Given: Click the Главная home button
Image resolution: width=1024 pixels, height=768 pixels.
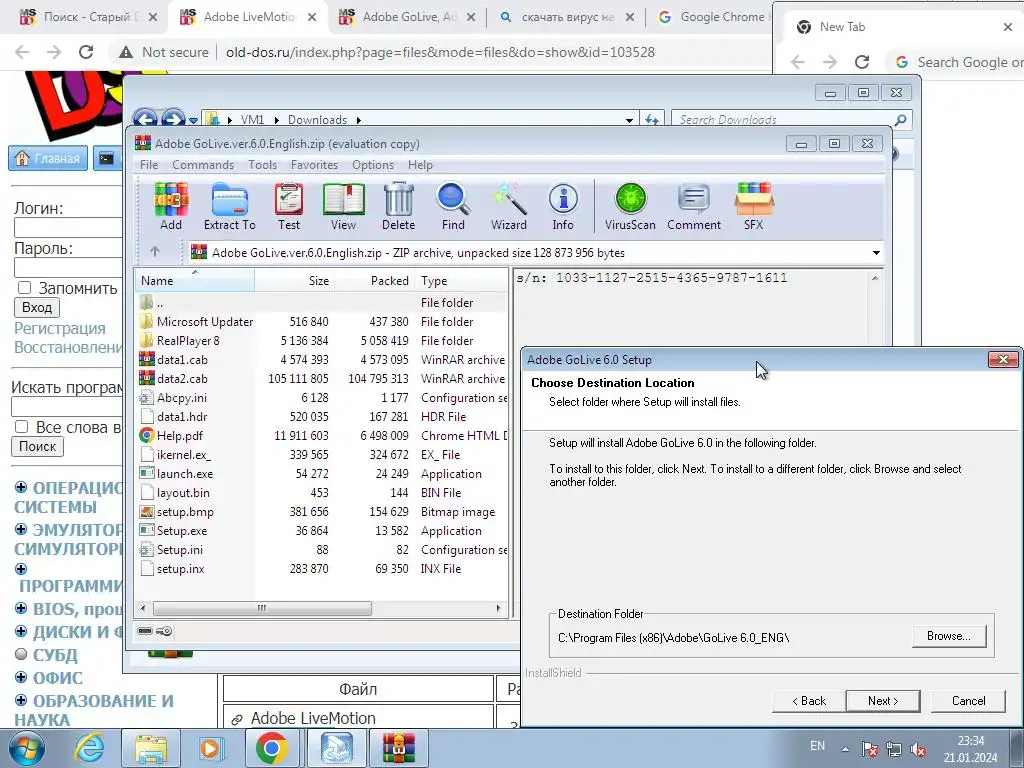Looking at the screenshot, I should click(48, 158).
